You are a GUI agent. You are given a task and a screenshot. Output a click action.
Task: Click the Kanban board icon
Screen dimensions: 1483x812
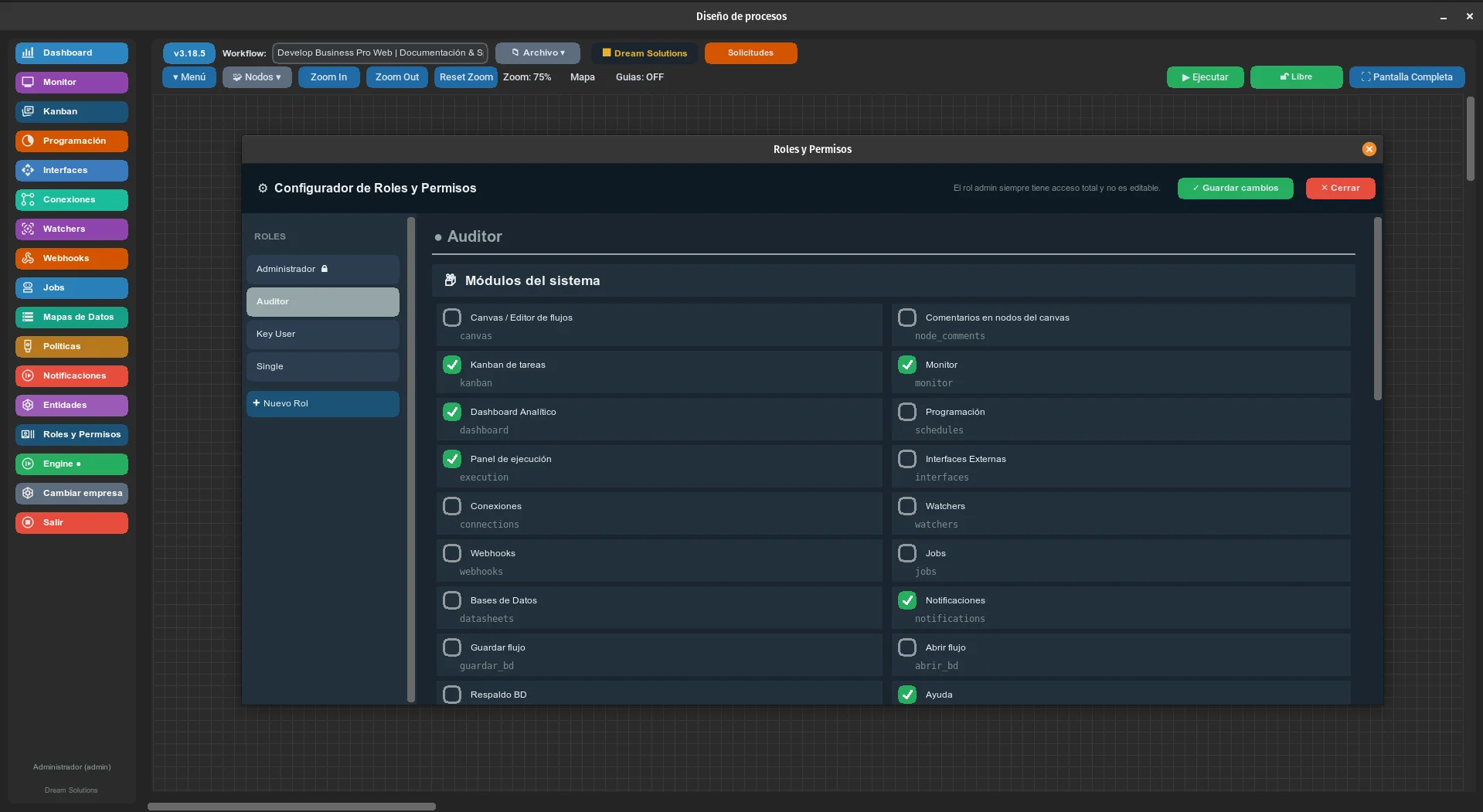pos(28,111)
